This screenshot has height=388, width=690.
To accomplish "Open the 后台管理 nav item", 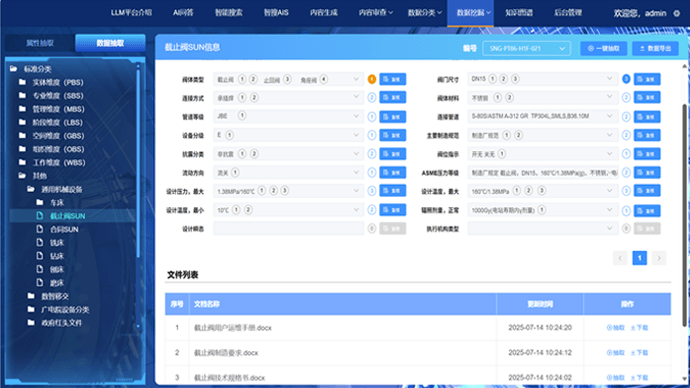I will coord(568,13).
